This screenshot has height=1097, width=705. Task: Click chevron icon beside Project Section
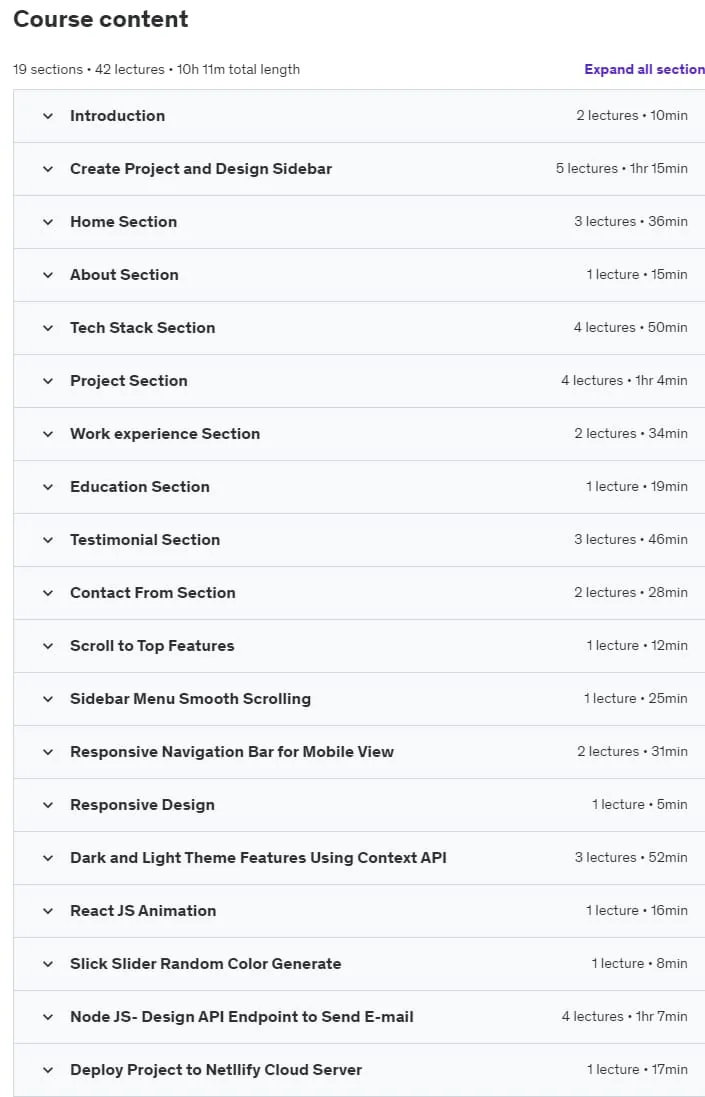pyautogui.click(x=48, y=381)
